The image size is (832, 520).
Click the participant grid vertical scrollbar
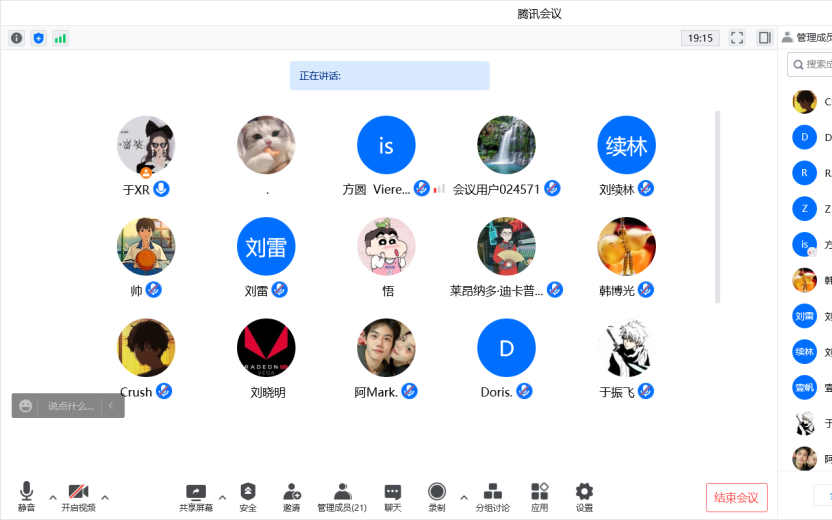click(x=717, y=207)
